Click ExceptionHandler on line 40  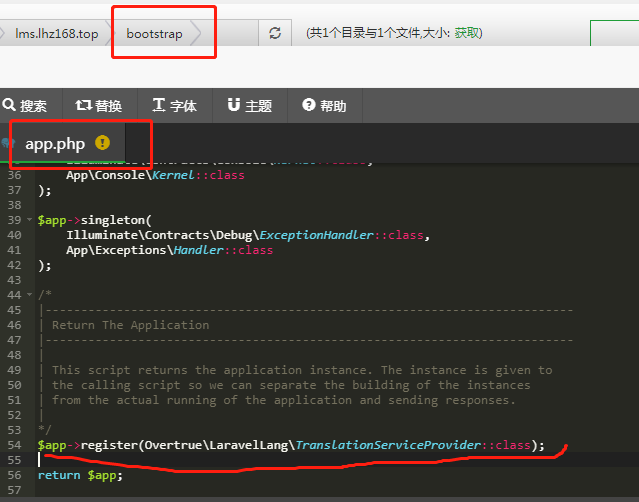pyautogui.click(x=316, y=235)
